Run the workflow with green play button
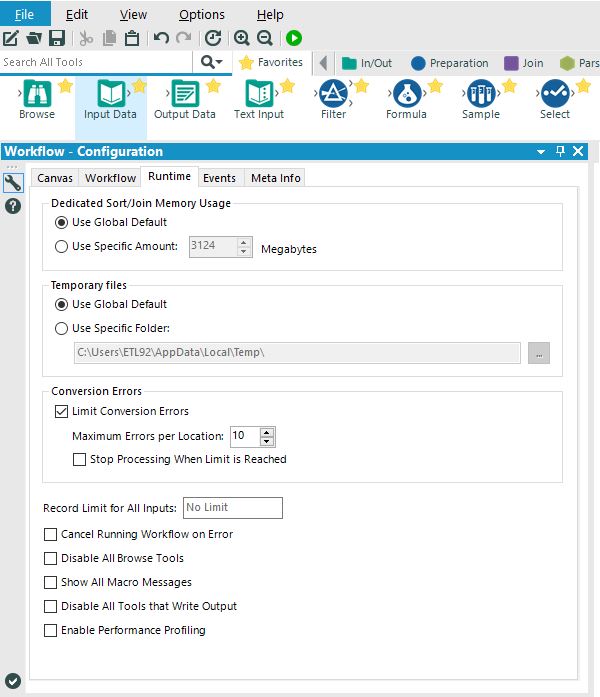This screenshot has height=697, width=600. [x=294, y=38]
